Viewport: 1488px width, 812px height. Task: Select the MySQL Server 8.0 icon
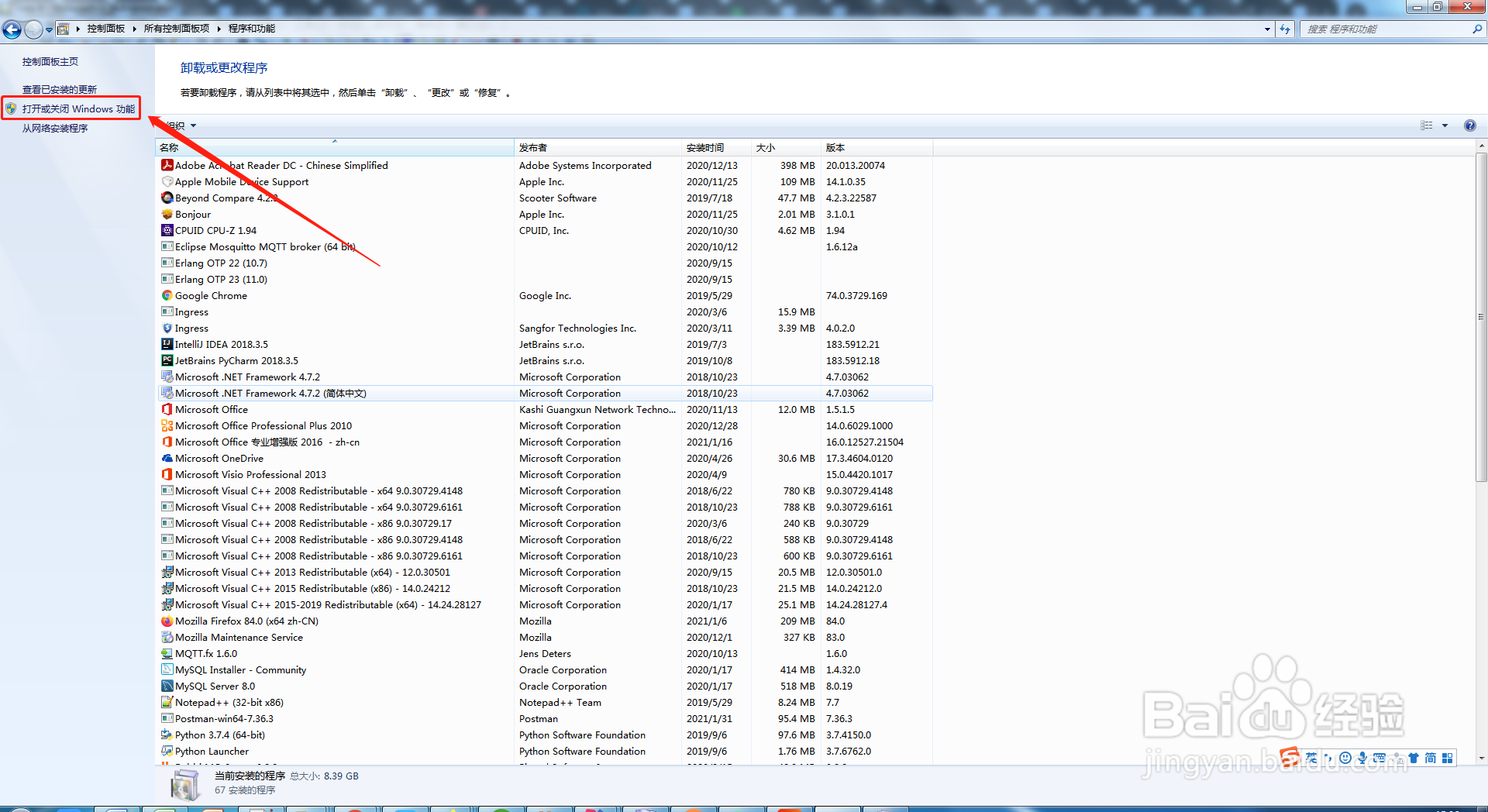167,686
